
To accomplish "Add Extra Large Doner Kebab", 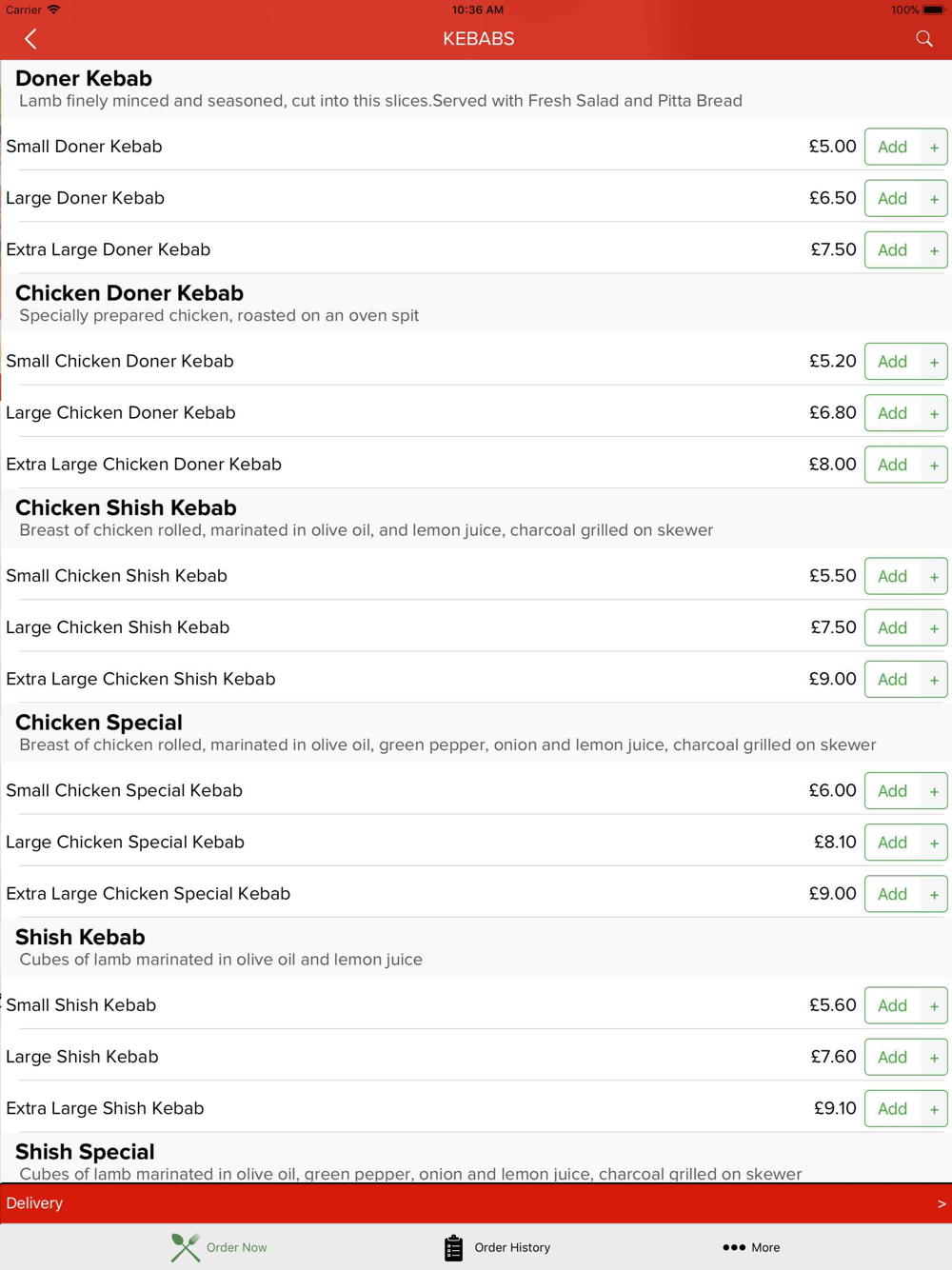I will coord(892,249).
